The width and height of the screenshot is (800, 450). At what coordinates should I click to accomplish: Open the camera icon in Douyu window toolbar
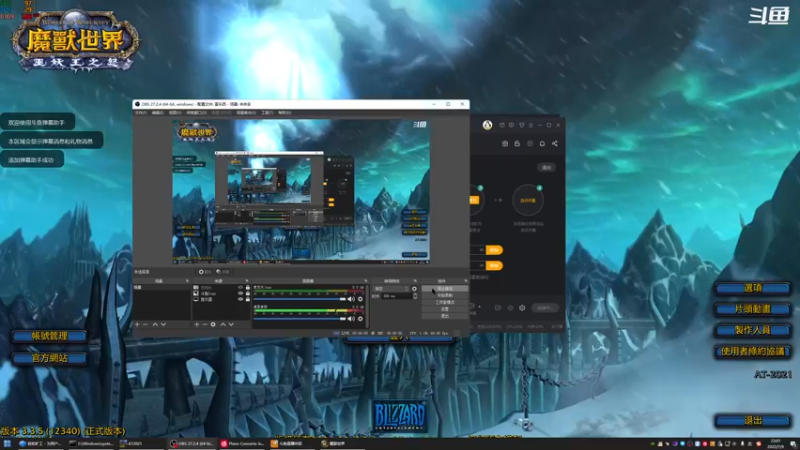point(505,143)
